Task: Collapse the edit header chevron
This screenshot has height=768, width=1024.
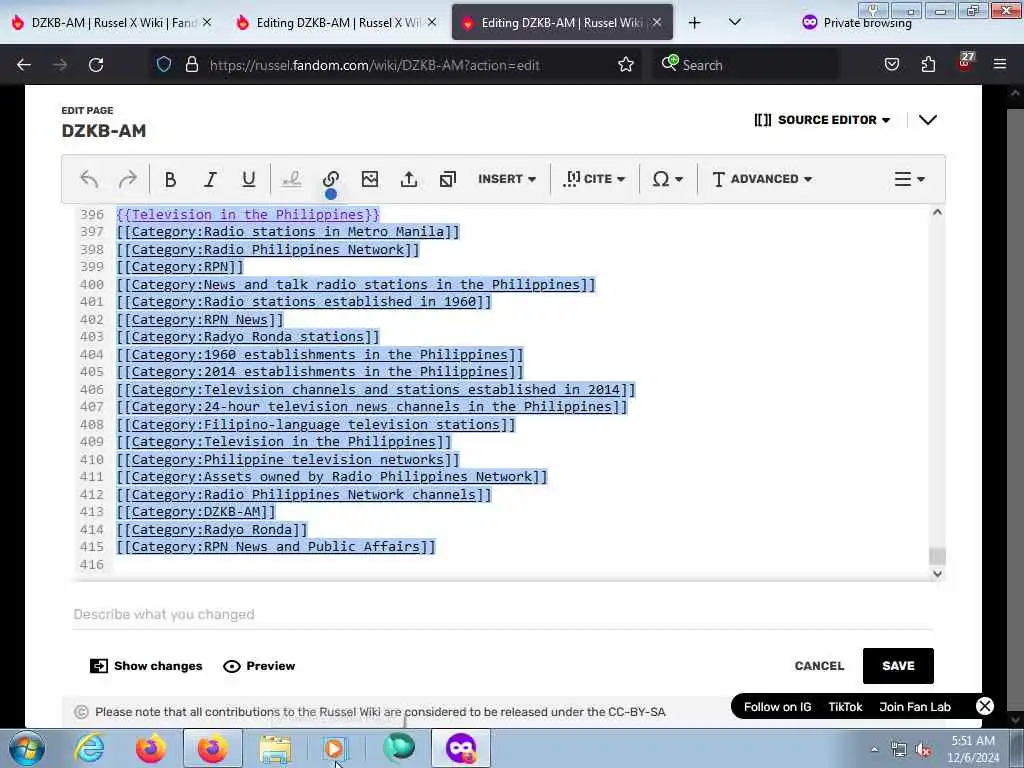Action: 928,120
